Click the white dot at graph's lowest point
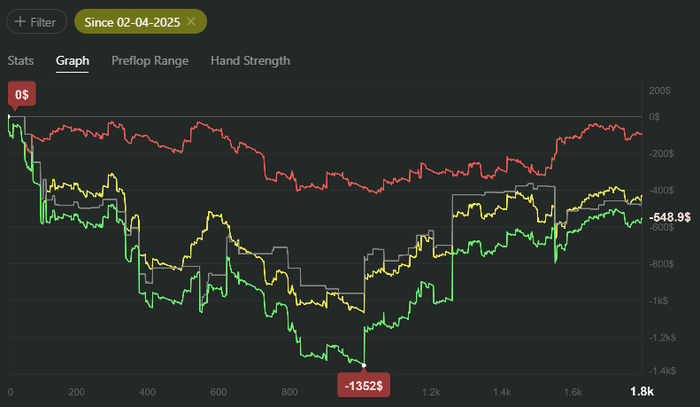 (x=364, y=366)
